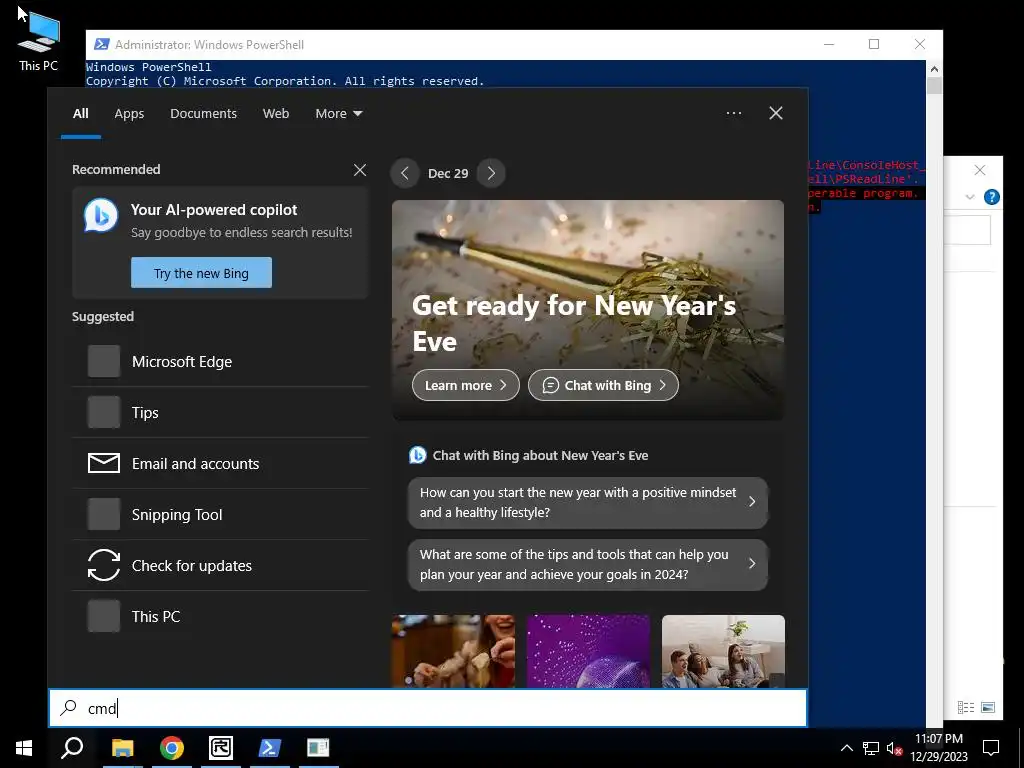This screenshot has height=768, width=1024.
Task: Click the taskbar search magnifier icon
Action: [72, 748]
